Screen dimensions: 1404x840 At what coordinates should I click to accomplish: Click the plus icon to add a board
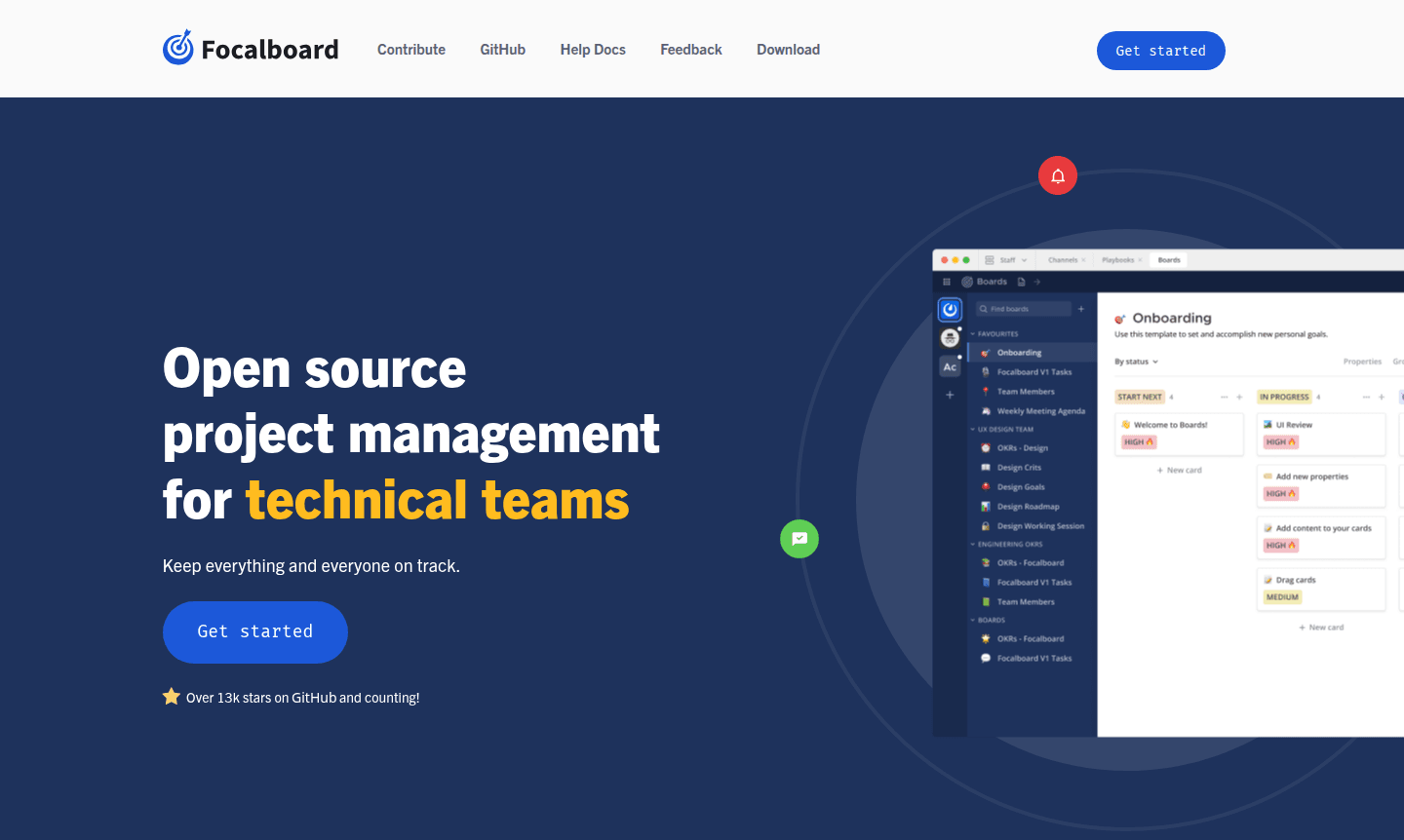(x=1080, y=309)
